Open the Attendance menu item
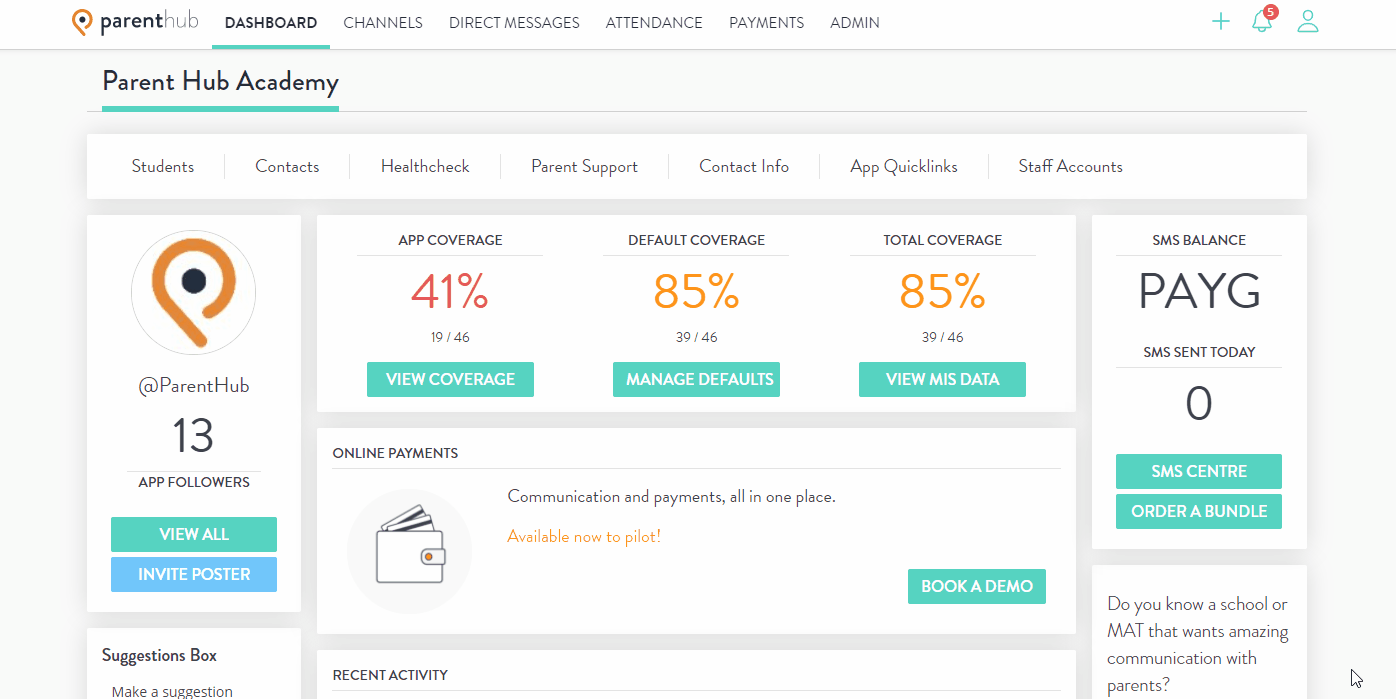Image resolution: width=1396 pixels, height=699 pixels. click(654, 23)
